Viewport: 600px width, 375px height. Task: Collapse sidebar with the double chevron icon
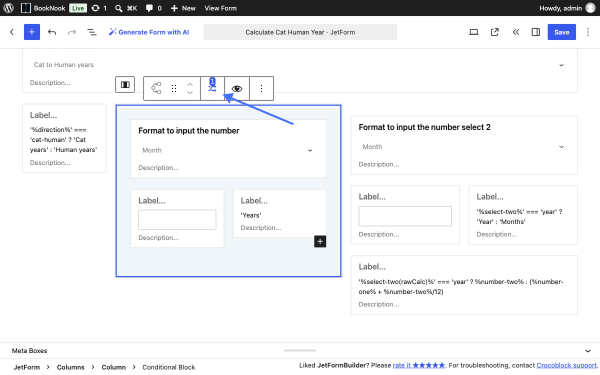click(x=516, y=32)
